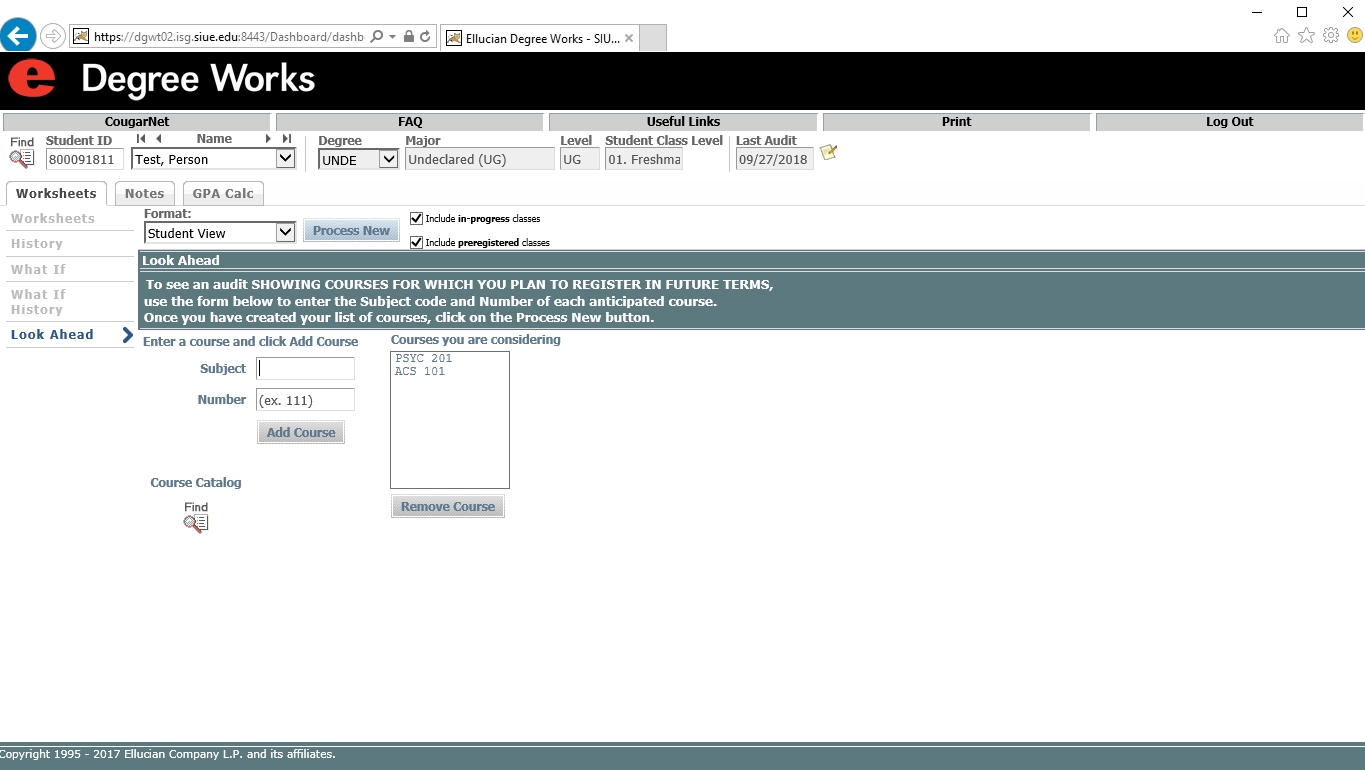Go to previous student arrow icon
This screenshot has height=770, width=1365.
pyautogui.click(x=159, y=139)
